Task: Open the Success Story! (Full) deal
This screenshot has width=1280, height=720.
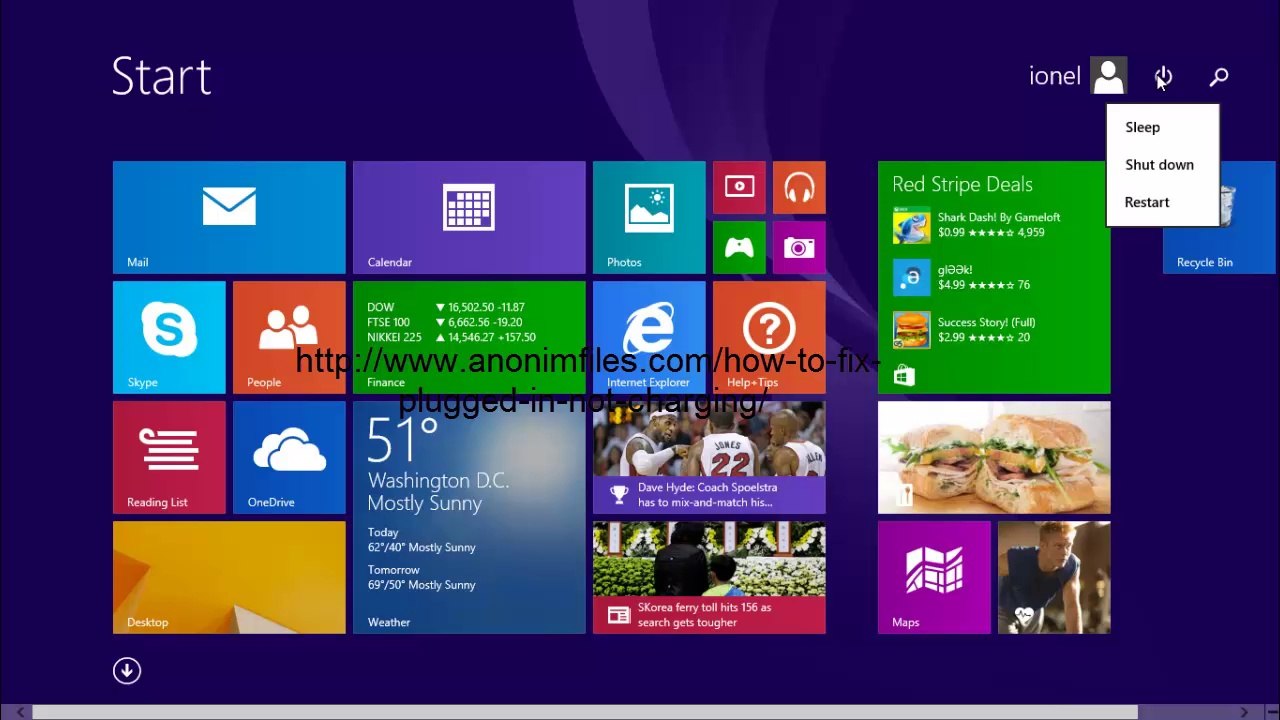Action: pos(965,330)
